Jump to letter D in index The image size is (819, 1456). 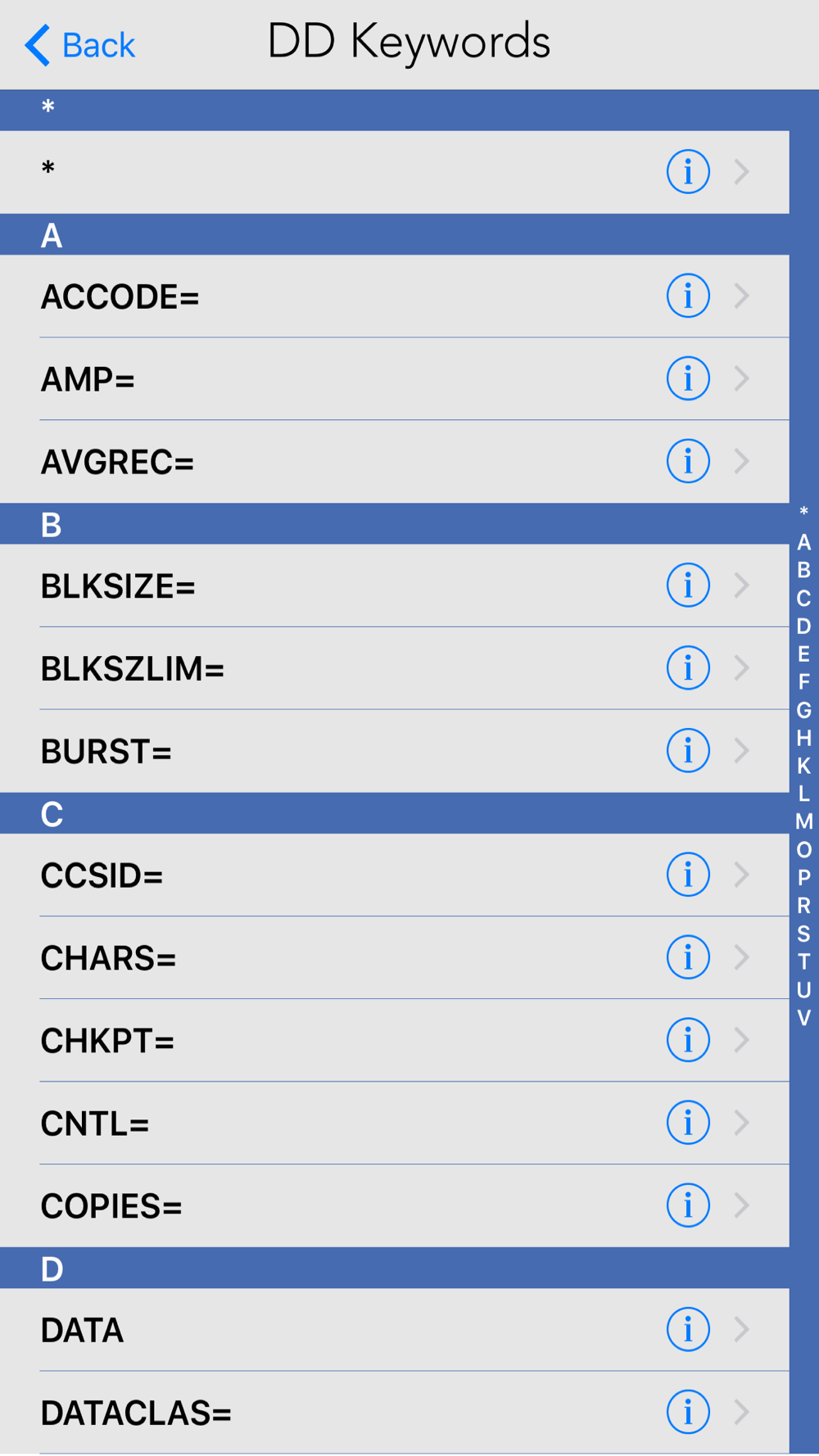(x=803, y=626)
